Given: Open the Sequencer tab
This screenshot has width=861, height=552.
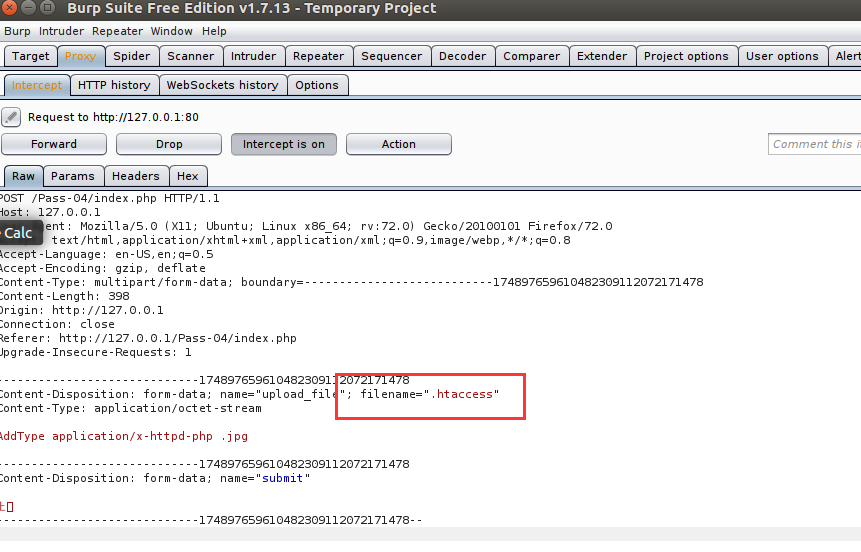Looking at the screenshot, I should click(x=392, y=56).
